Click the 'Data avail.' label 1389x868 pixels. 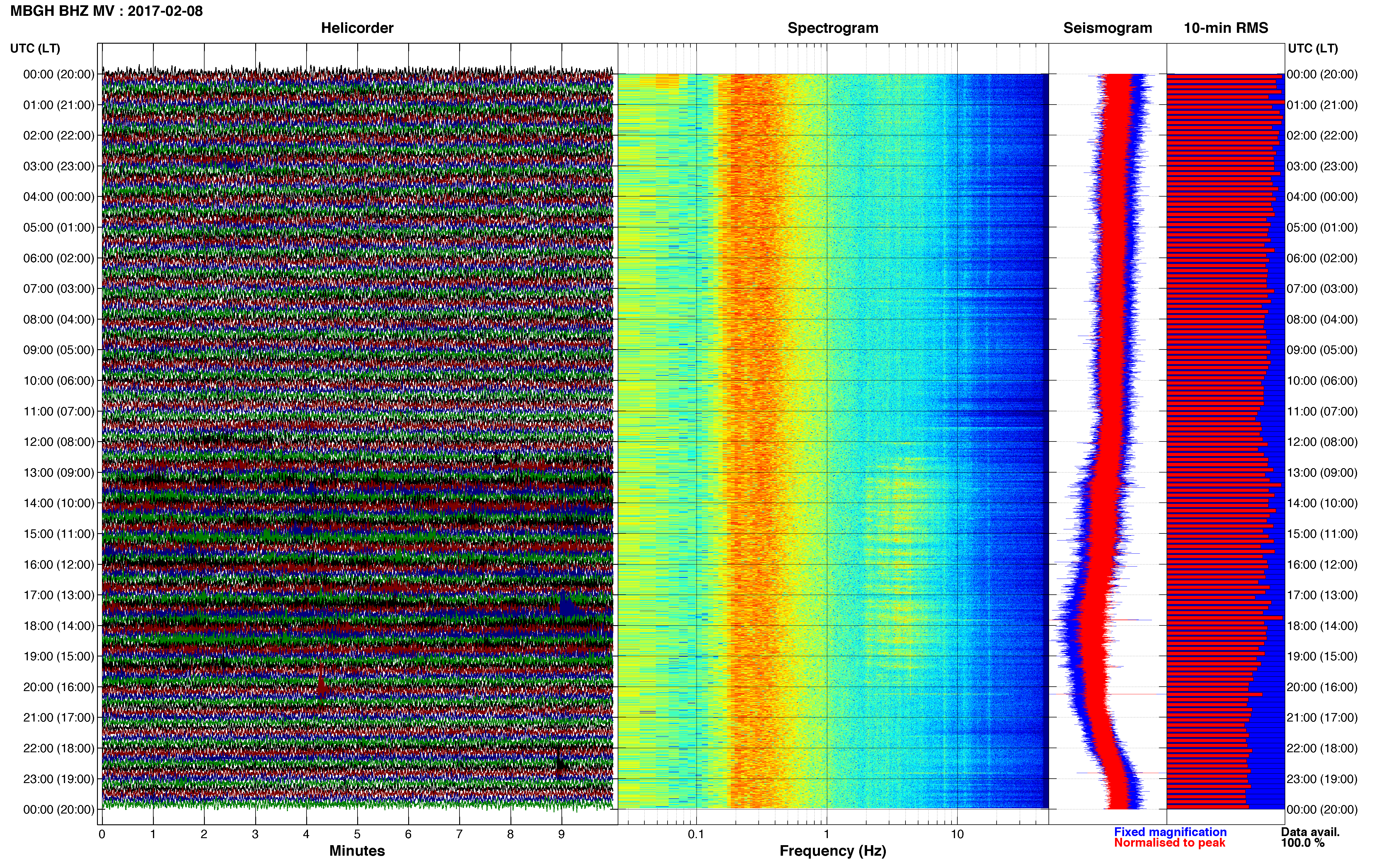1310,832
